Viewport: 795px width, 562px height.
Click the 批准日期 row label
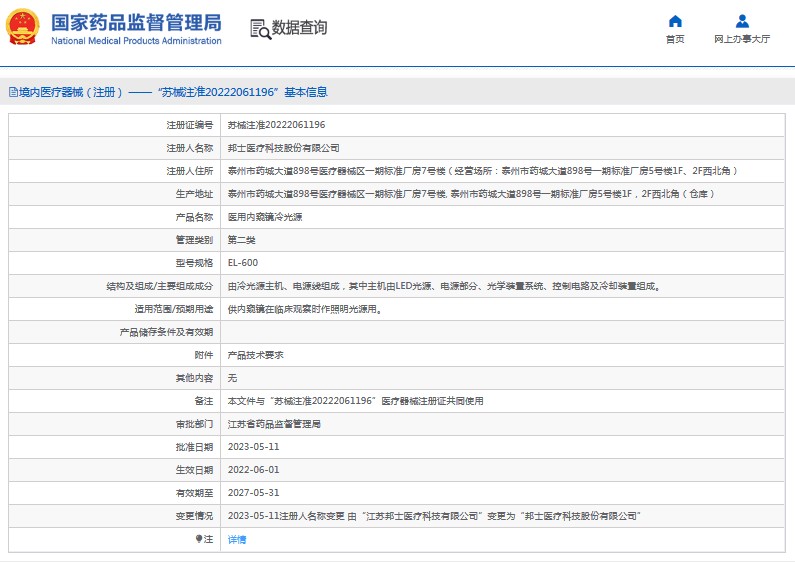[194, 447]
